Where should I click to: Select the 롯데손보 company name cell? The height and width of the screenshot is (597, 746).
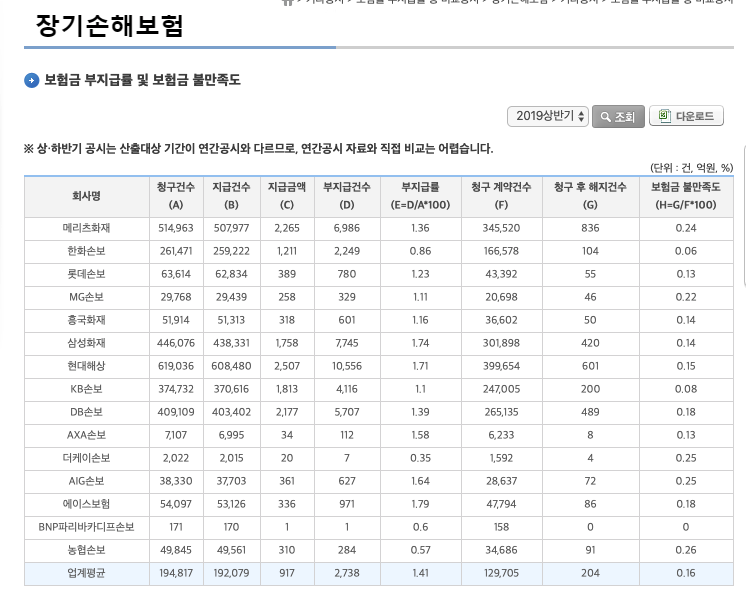click(87, 274)
